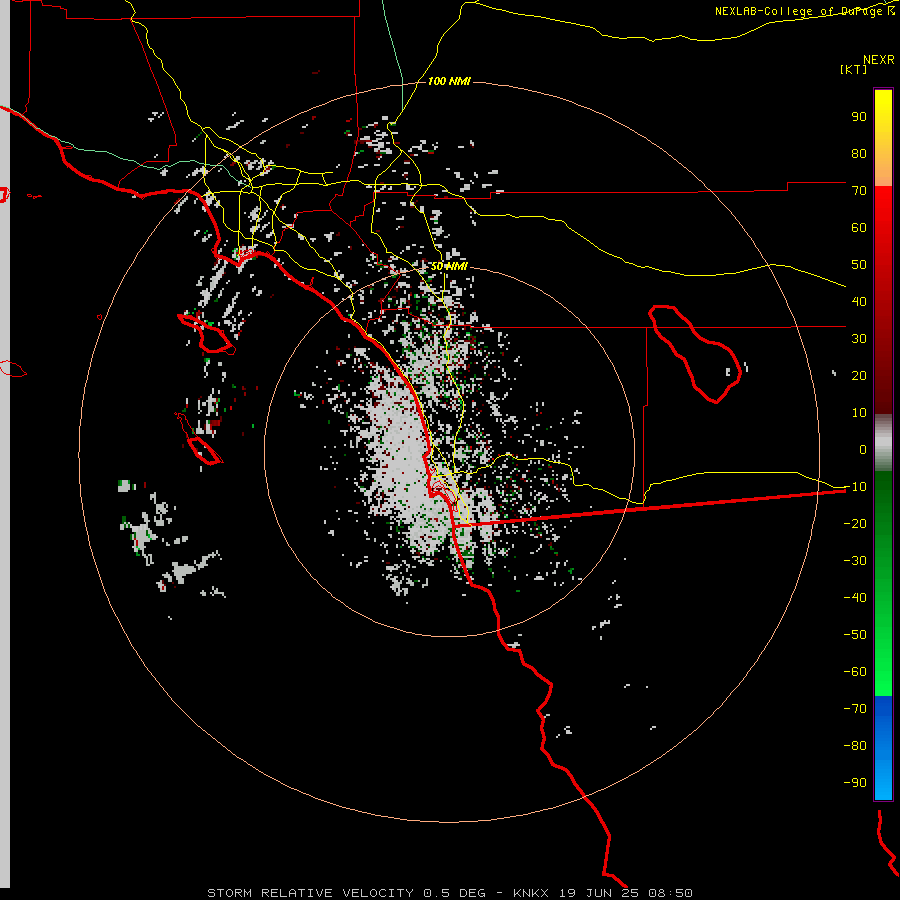900x900 pixels.
Task: Click "STORM RELATIVE VELOCITY" in the caption
Action: [x=310, y=893]
